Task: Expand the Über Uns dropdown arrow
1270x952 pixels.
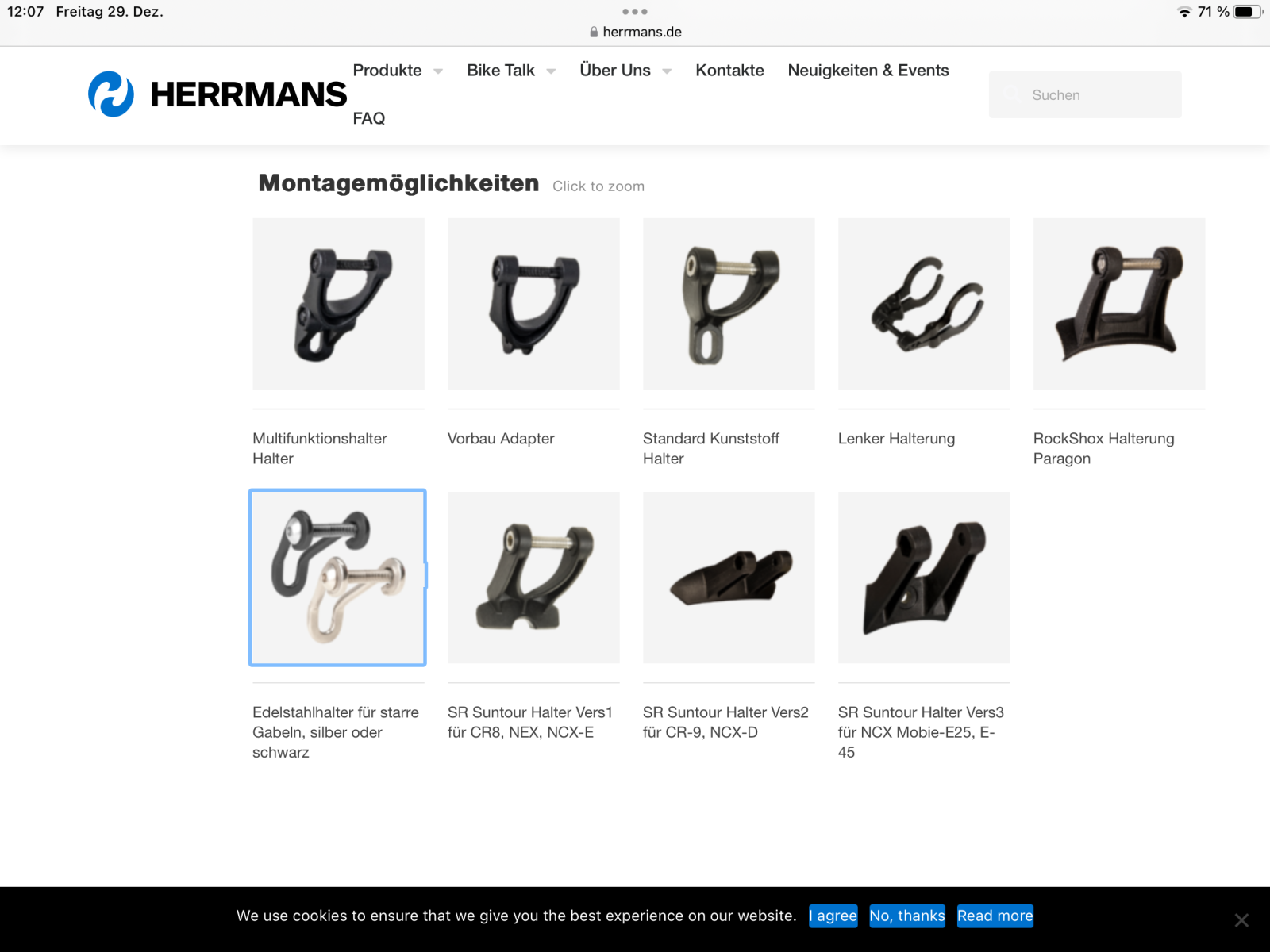Action: [x=667, y=71]
